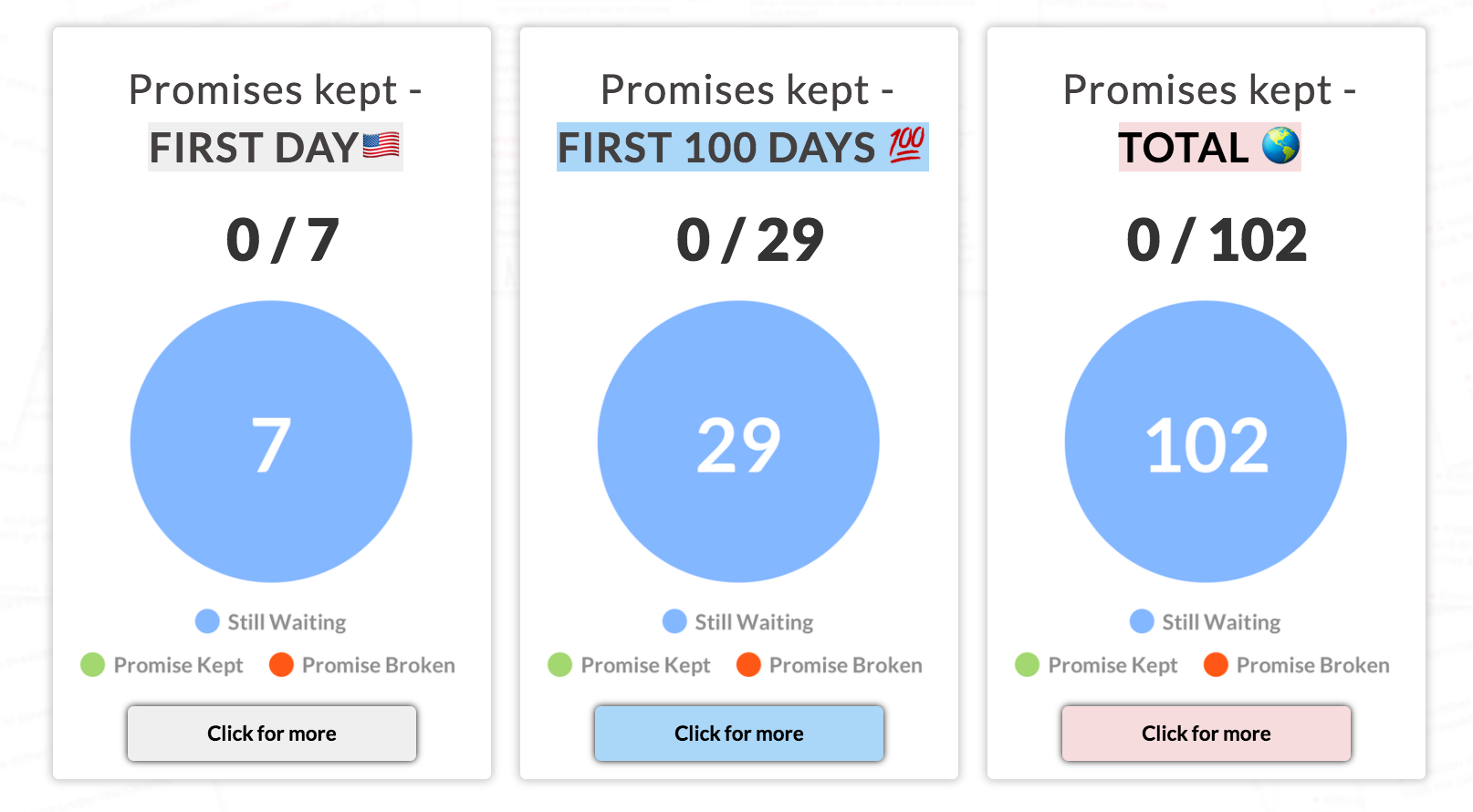This screenshot has height=812, width=1473.
Task: Click the blue Still Waiting dot under the 29 chart
Action: pos(674,621)
